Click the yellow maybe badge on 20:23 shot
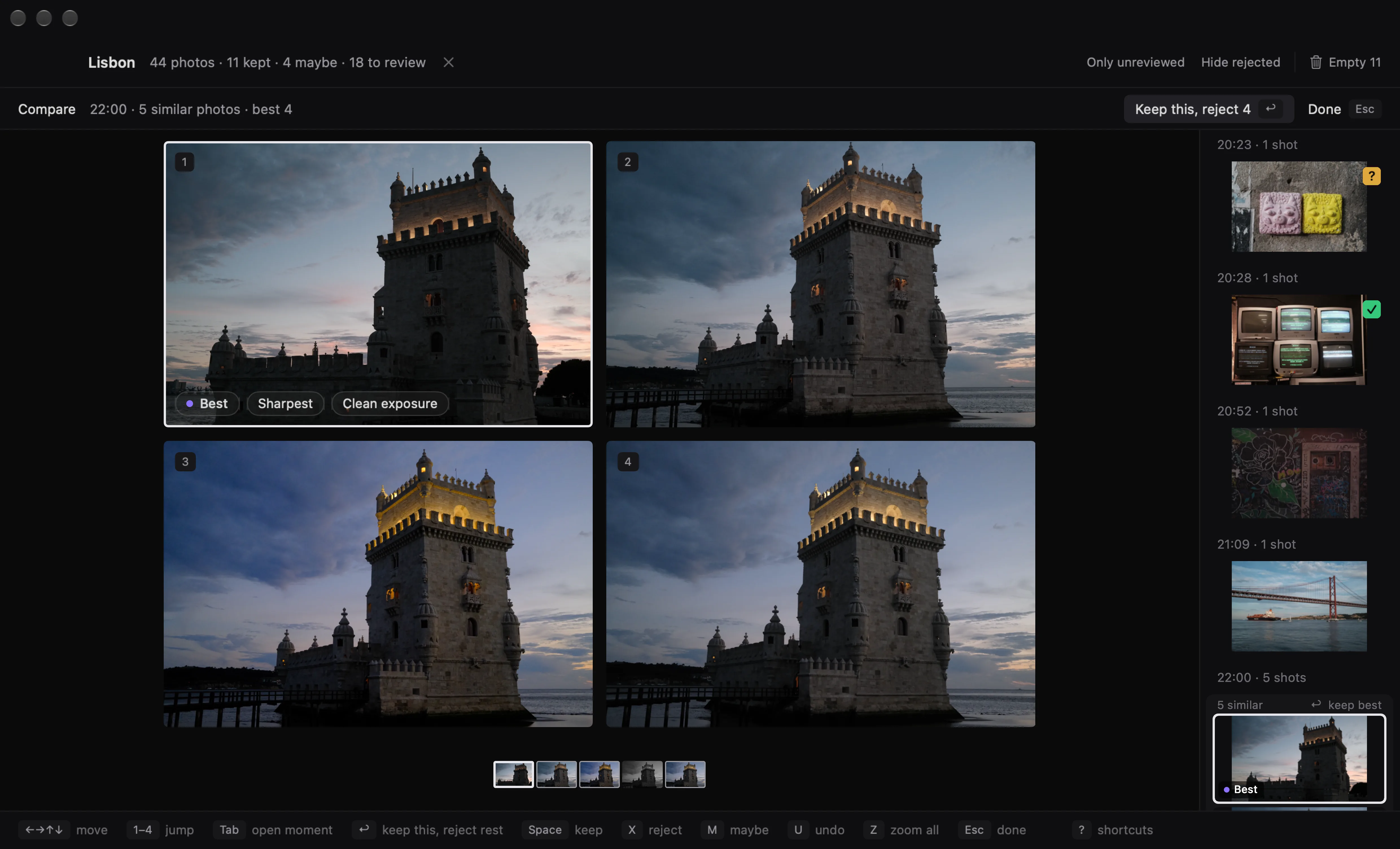Screen dimensions: 1400x849 point(1371,176)
